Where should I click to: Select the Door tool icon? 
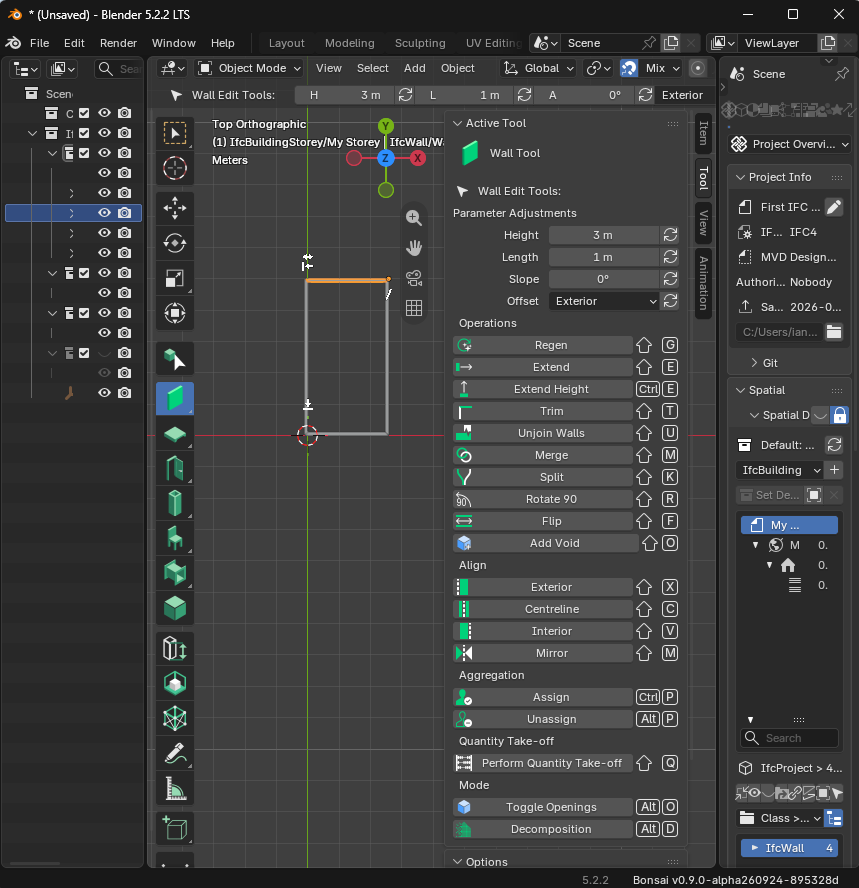click(x=175, y=469)
